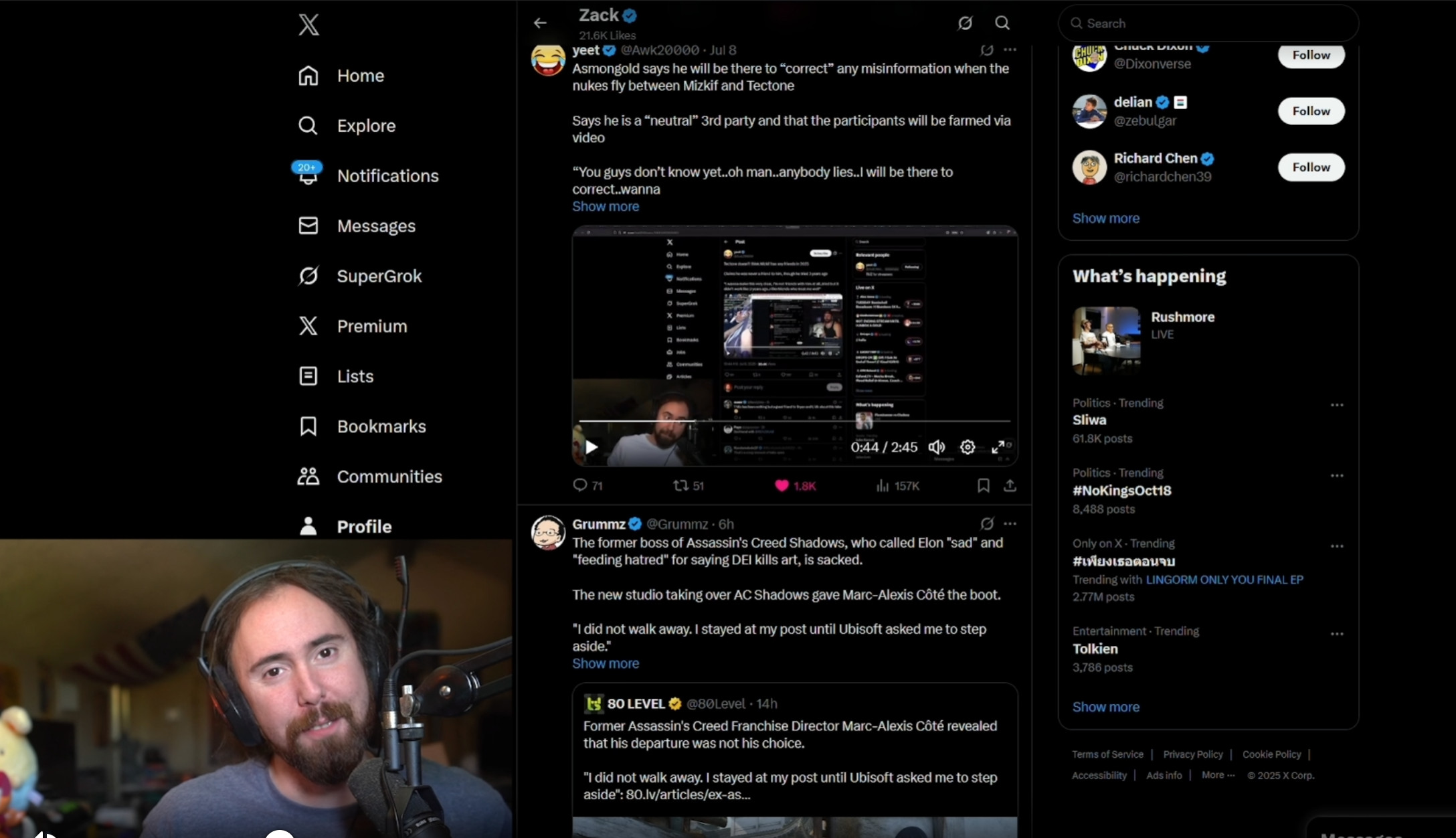
Task: Click the X logo icon
Action: tap(308, 25)
